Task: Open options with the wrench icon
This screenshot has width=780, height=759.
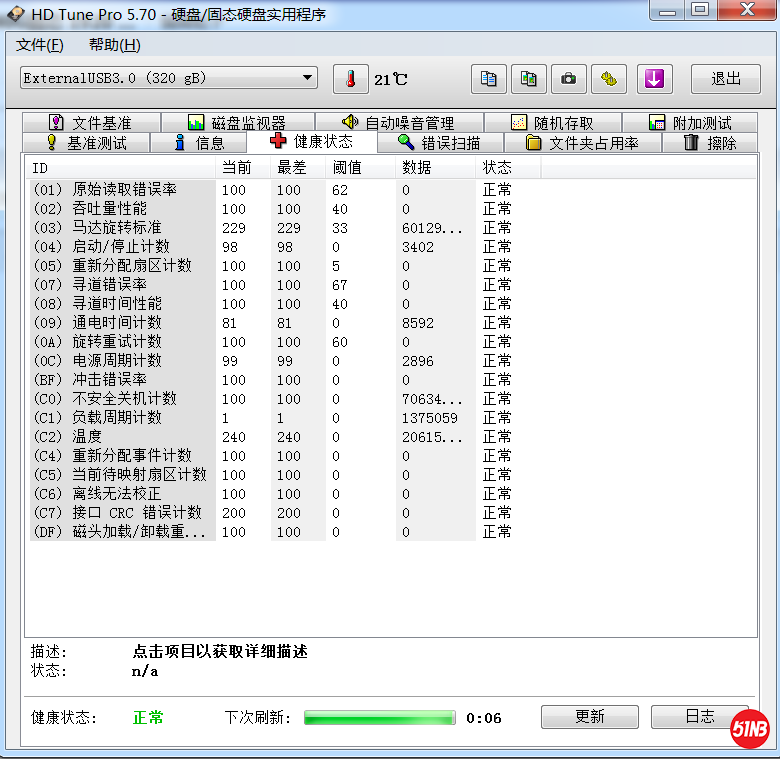Action: 608,79
